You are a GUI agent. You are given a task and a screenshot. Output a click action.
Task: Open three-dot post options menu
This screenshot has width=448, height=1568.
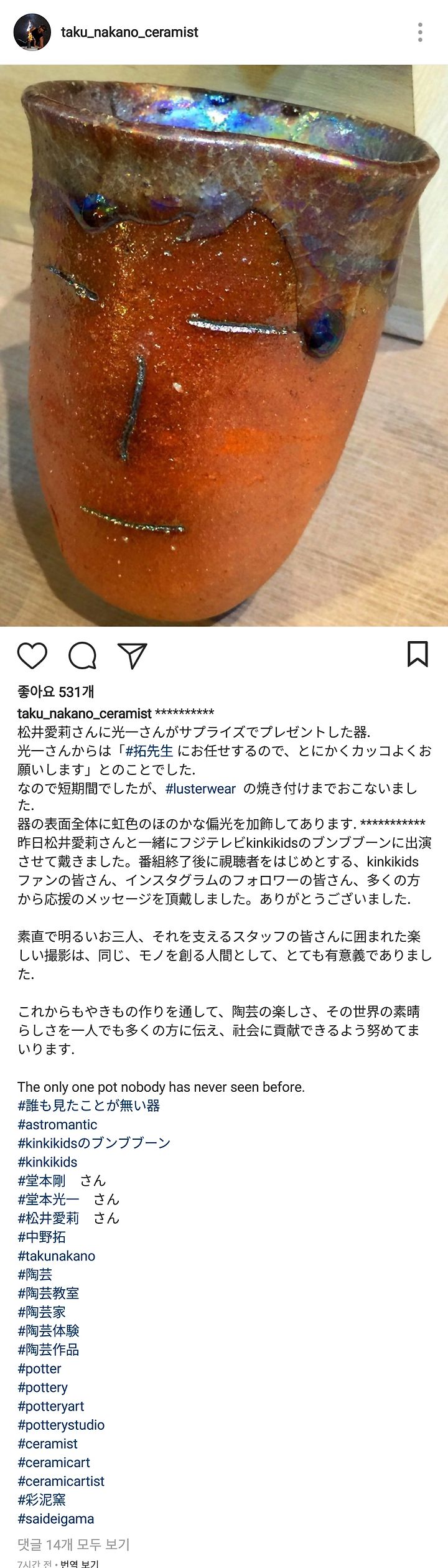click(x=421, y=32)
